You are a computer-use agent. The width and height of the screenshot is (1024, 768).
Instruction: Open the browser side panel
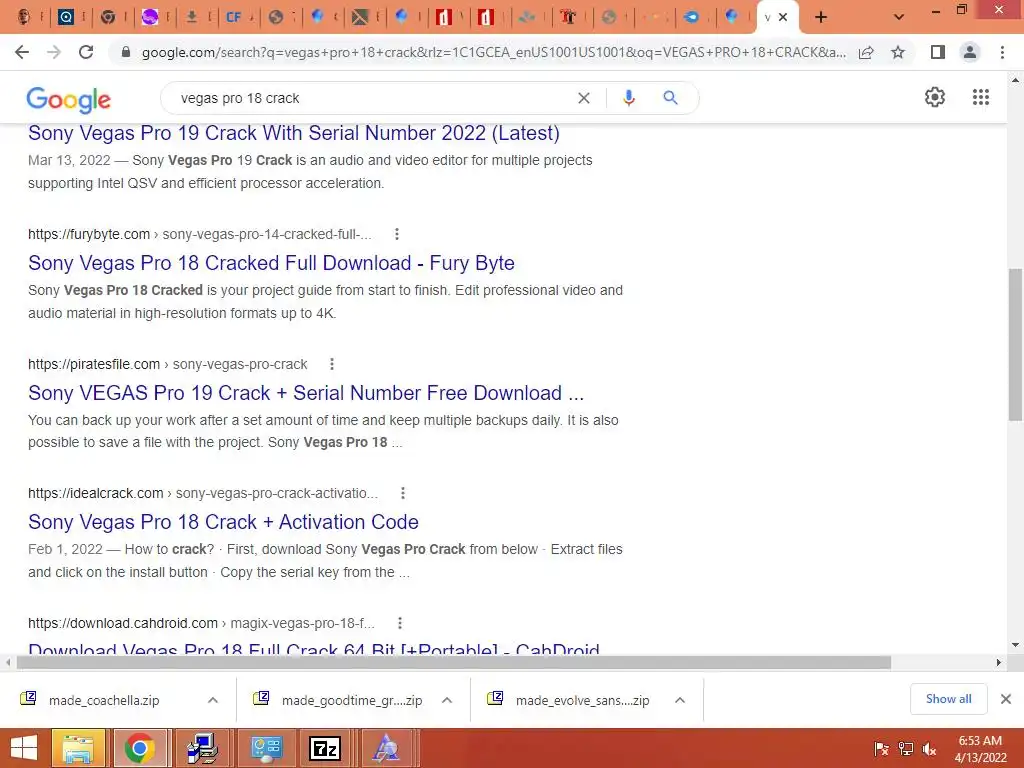[x=938, y=52]
